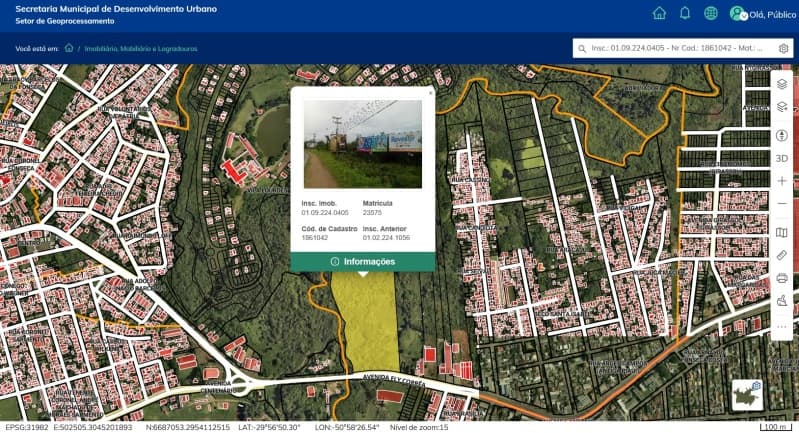Toggle 3D map view
Viewport: 799px width, 433px height.
[x=782, y=158]
